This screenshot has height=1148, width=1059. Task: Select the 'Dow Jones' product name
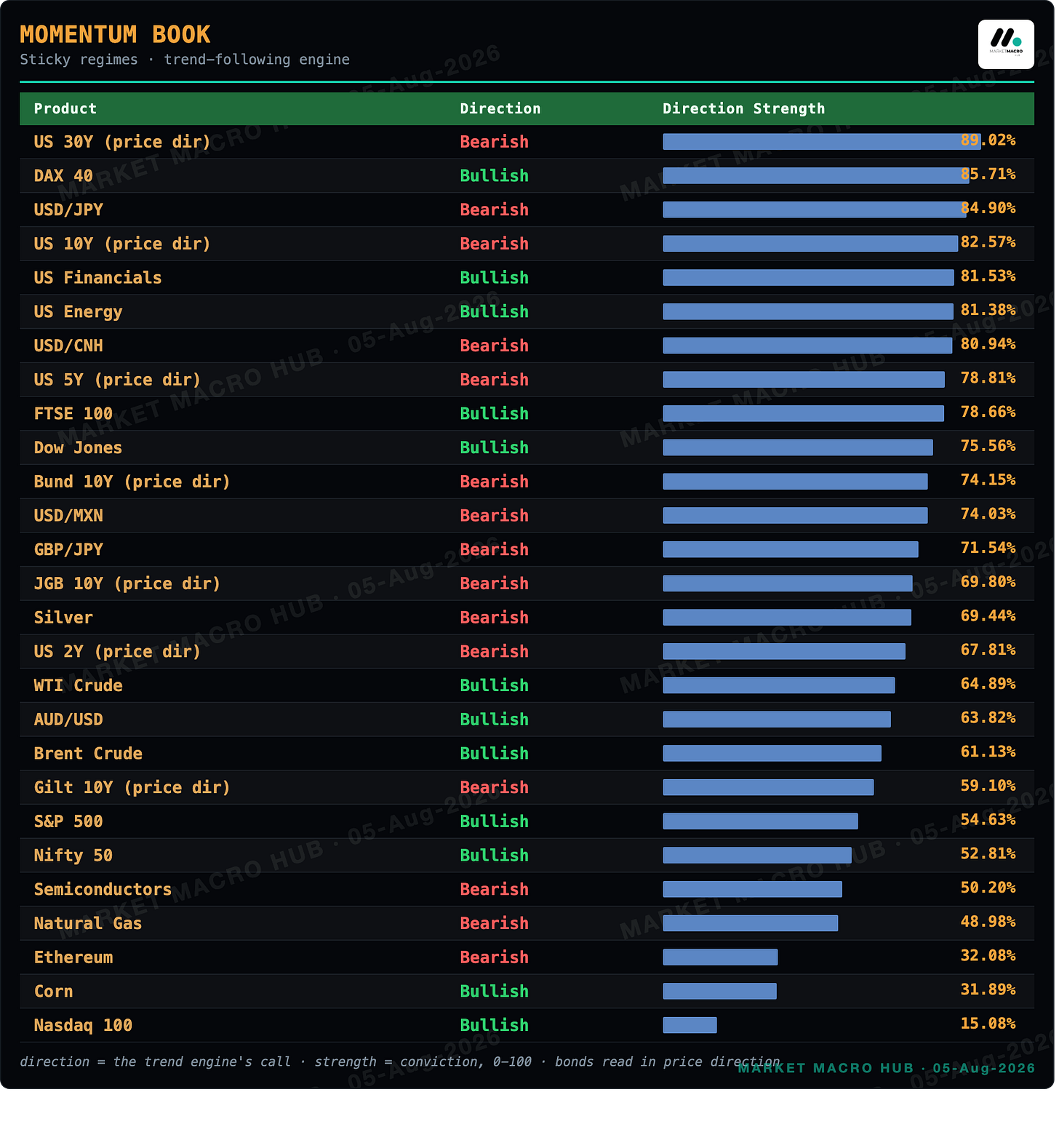pyautogui.click(x=79, y=448)
